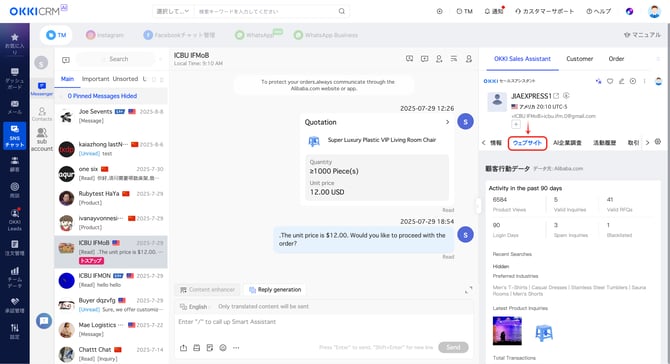The width and height of the screenshot is (670, 364).
Task: Click the notification bell 通知
Action: 494,11
